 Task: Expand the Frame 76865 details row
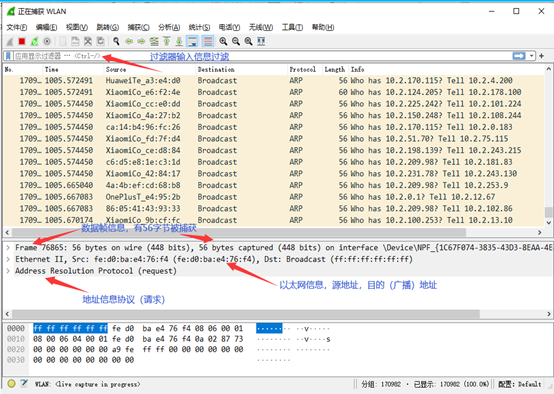(x=8, y=248)
